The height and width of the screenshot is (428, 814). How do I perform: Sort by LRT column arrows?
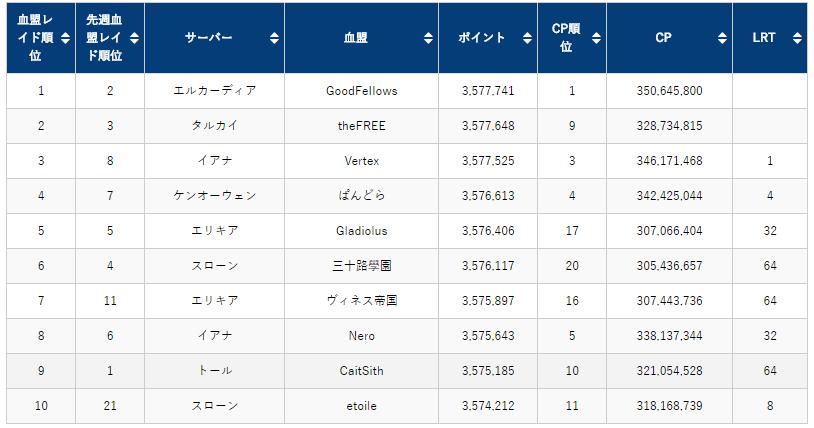[796, 38]
